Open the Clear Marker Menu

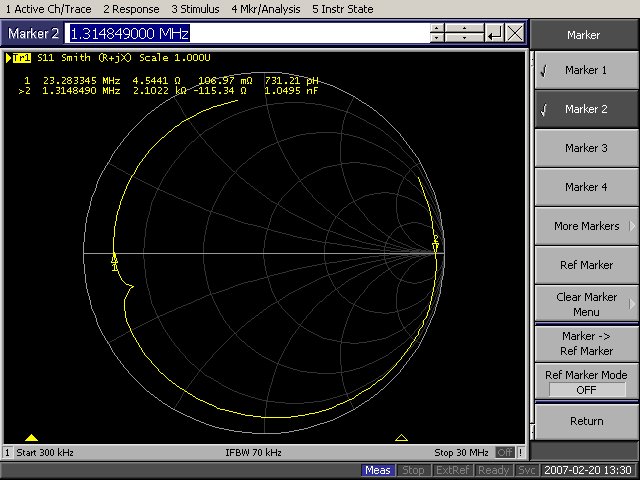[x=585, y=304]
